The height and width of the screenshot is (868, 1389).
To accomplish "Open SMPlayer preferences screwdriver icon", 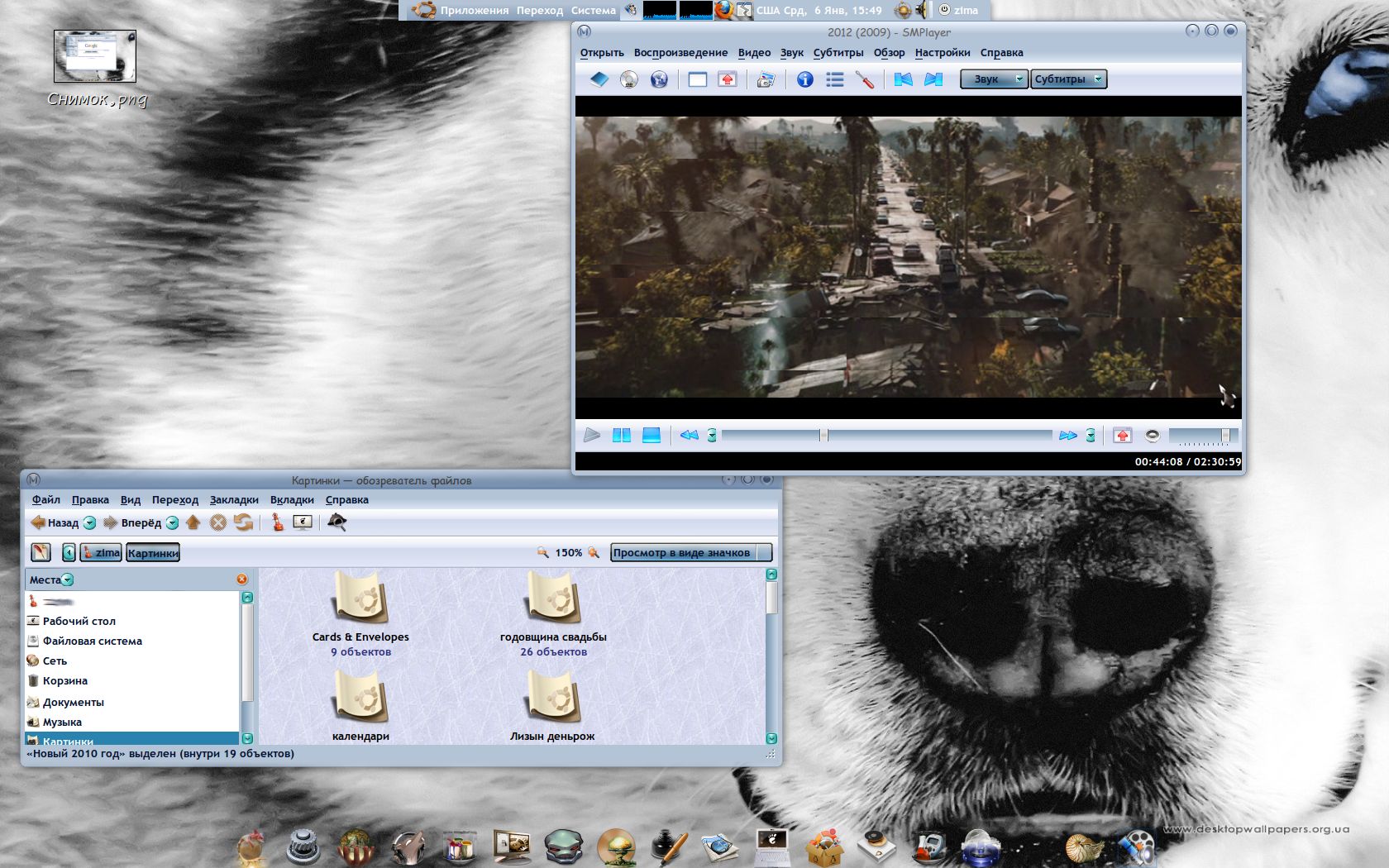I will pyautogui.click(x=865, y=79).
